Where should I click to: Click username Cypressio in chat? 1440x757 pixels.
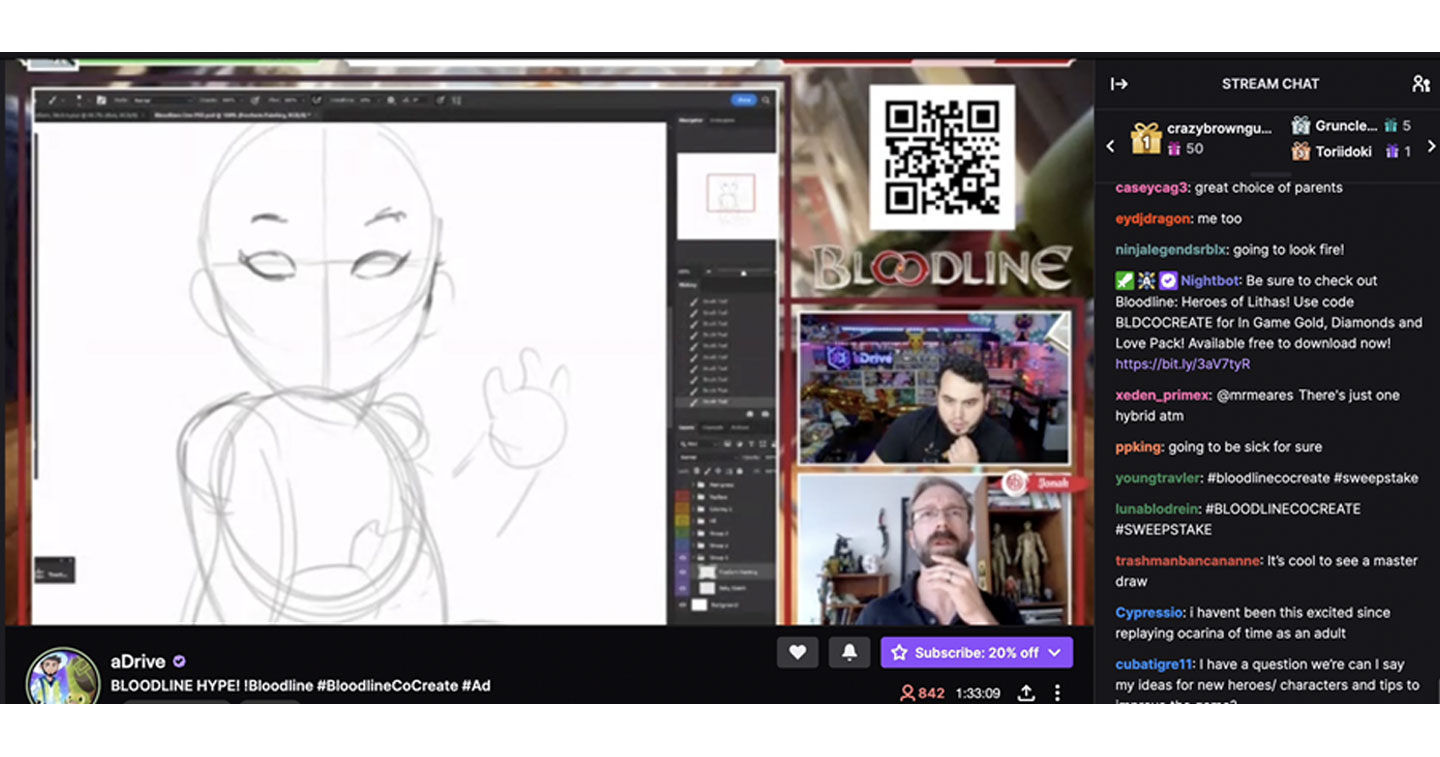pos(1150,612)
